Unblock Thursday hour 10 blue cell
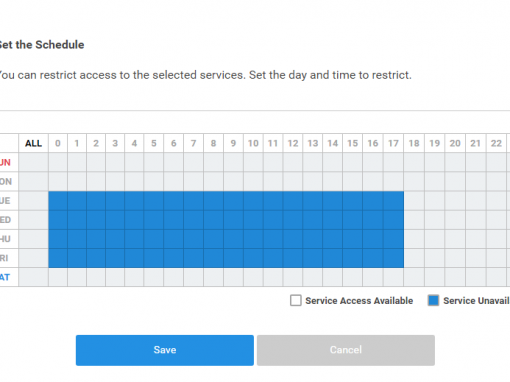The image size is (510, 382). coord(253,239)
